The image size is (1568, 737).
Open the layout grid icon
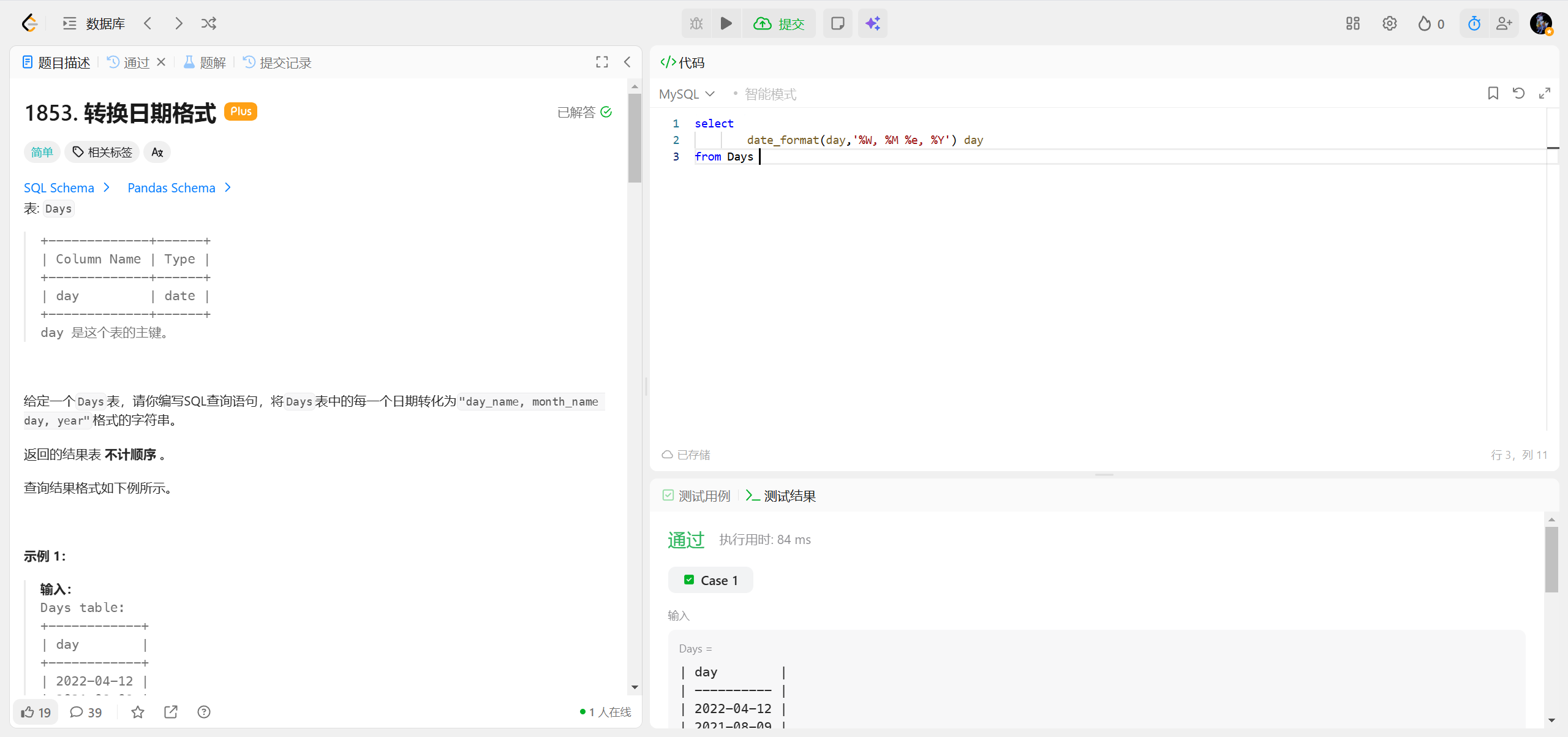(x=1352, y=23)
